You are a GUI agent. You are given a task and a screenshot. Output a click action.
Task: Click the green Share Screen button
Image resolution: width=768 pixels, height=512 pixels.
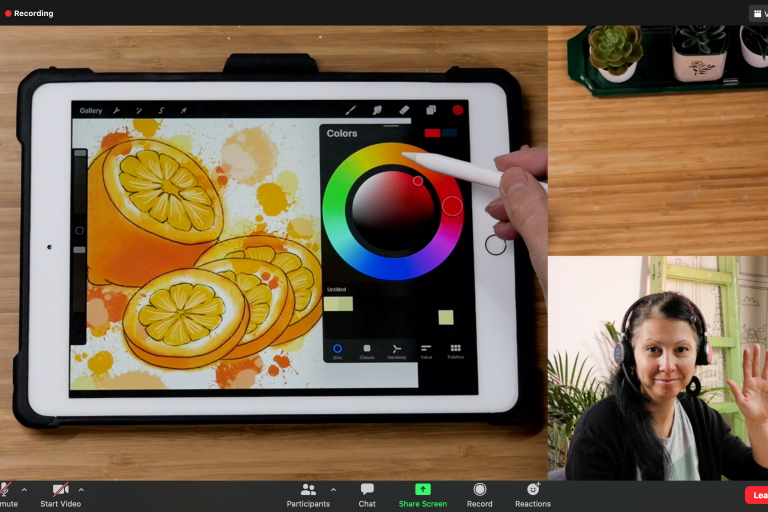(x=422, y=494)
